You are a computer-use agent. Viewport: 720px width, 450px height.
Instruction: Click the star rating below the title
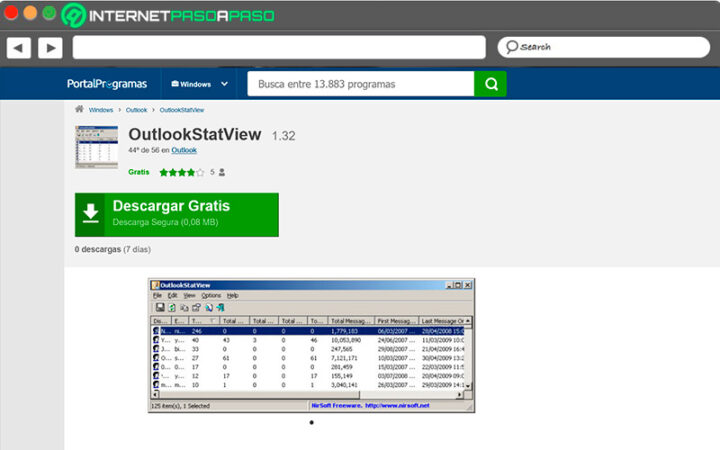(181, 172)
